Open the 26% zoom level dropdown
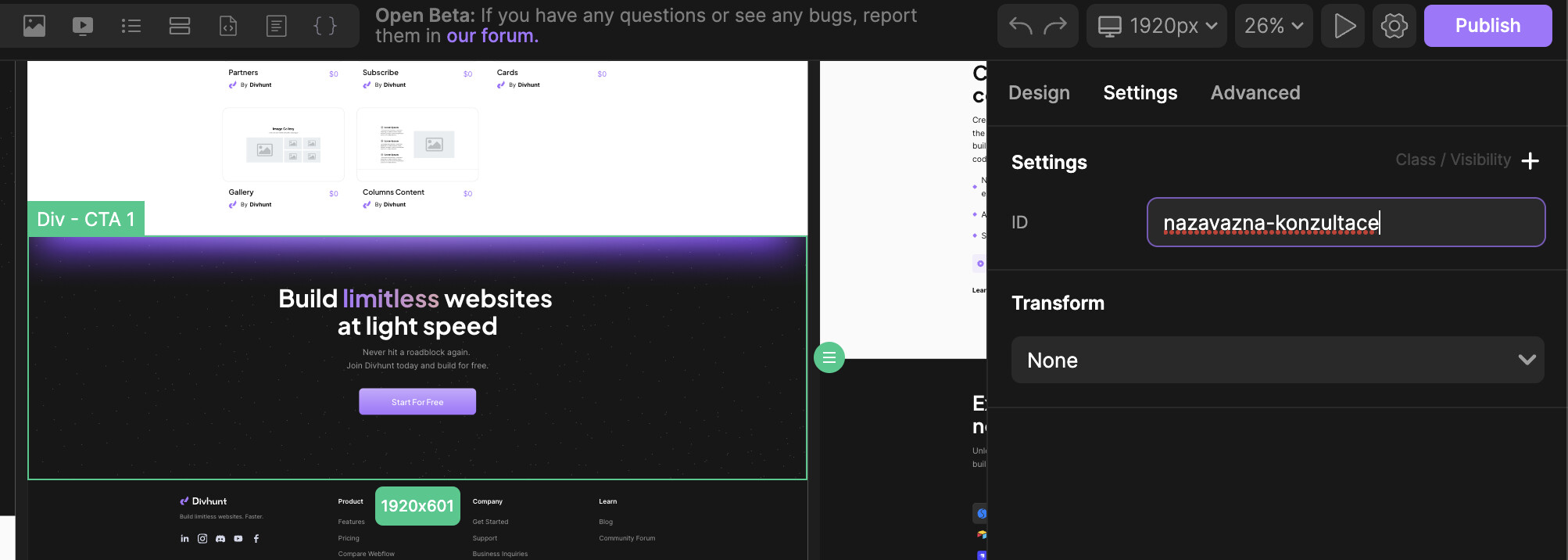 (1273, 26)
